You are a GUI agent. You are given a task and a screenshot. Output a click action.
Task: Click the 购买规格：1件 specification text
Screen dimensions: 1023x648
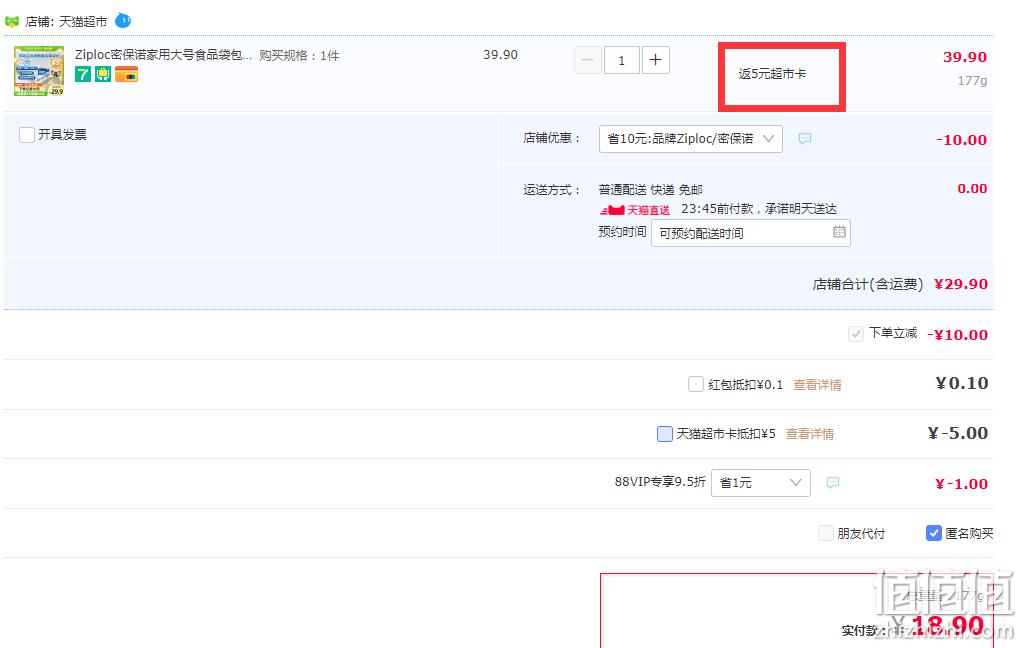pyautogui.click(x=299, y=55)
